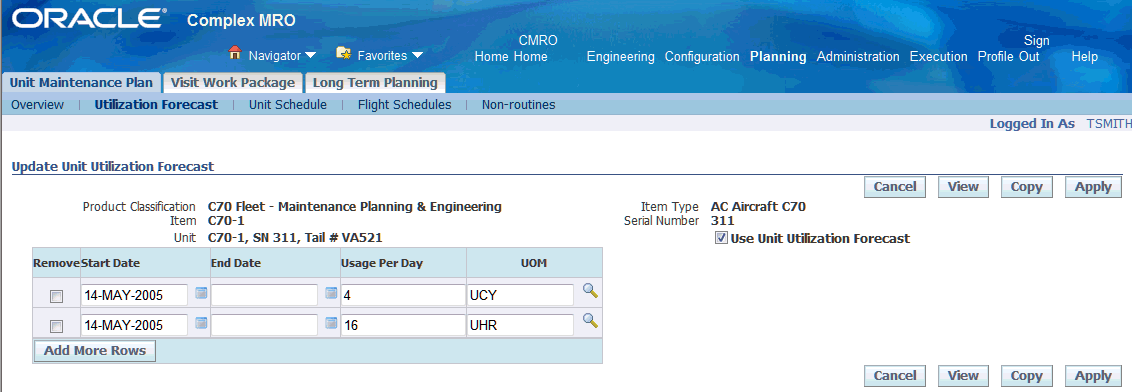Check Remove box for the UHR row

56,326
